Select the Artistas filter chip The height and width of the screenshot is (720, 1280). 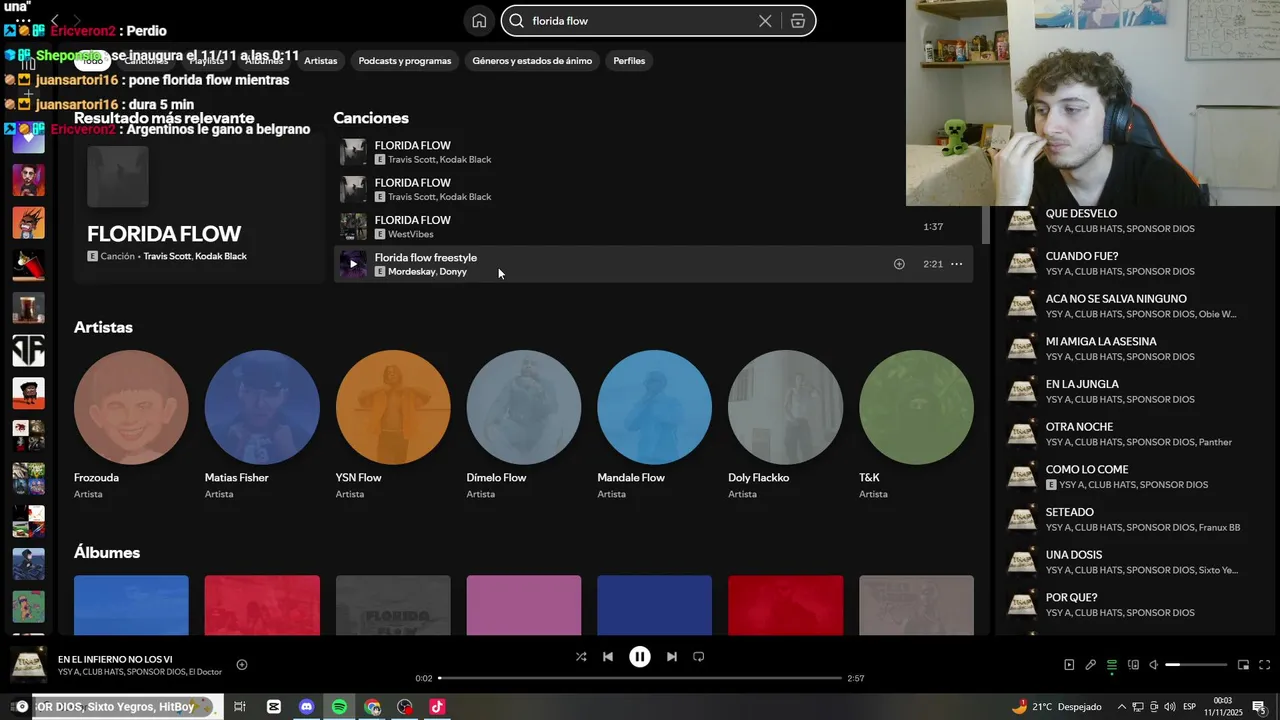click(x=321, y=61)
